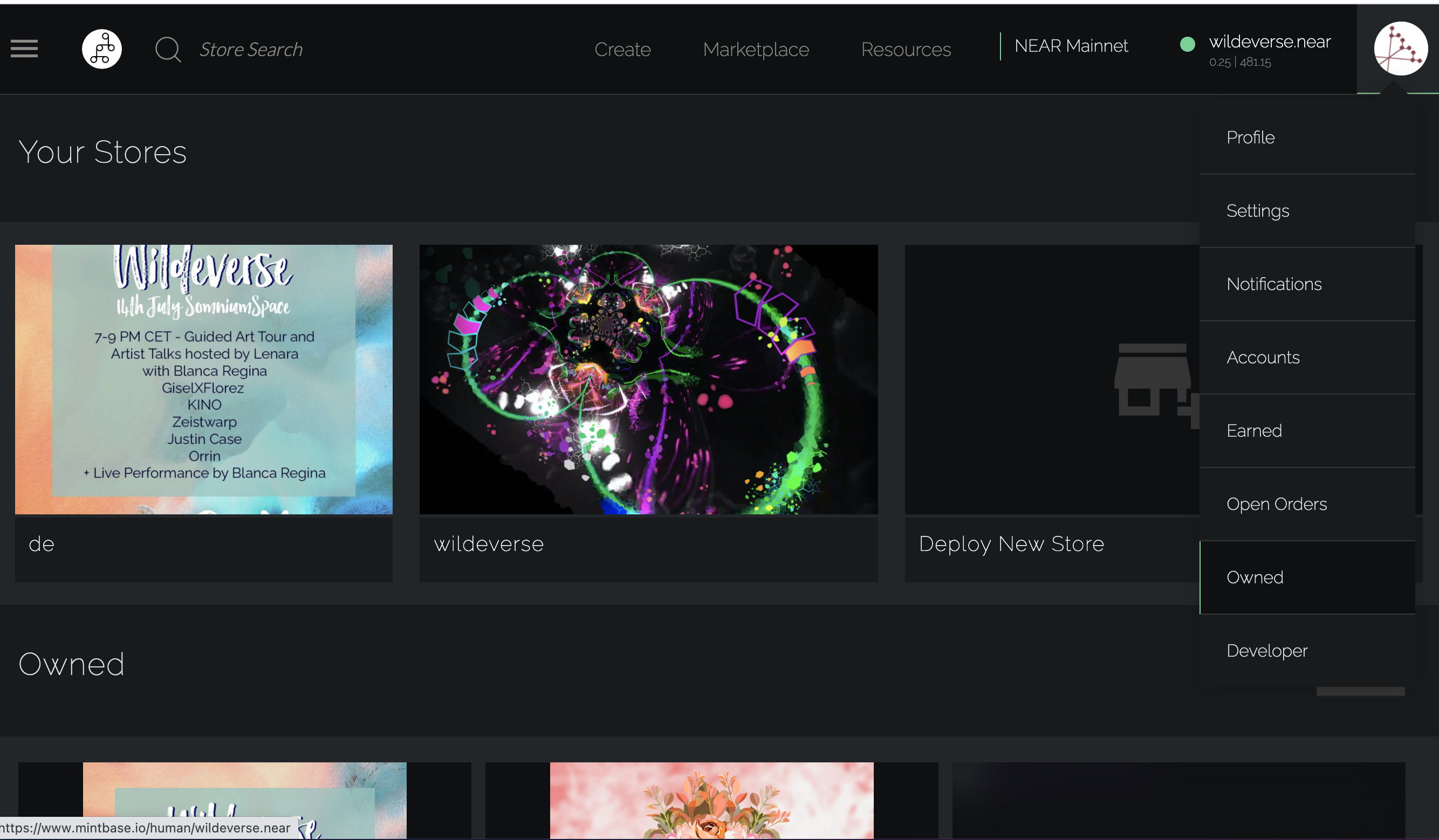Select the NEAR Mainnet network
1439x840 pixels.
pos(1071,46)
